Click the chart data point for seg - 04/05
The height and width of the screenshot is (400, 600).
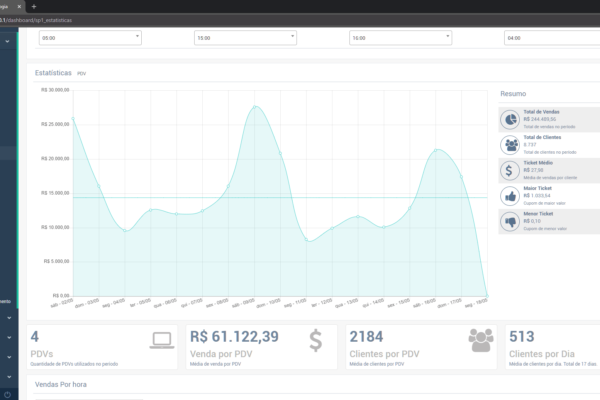click(125, 230)
